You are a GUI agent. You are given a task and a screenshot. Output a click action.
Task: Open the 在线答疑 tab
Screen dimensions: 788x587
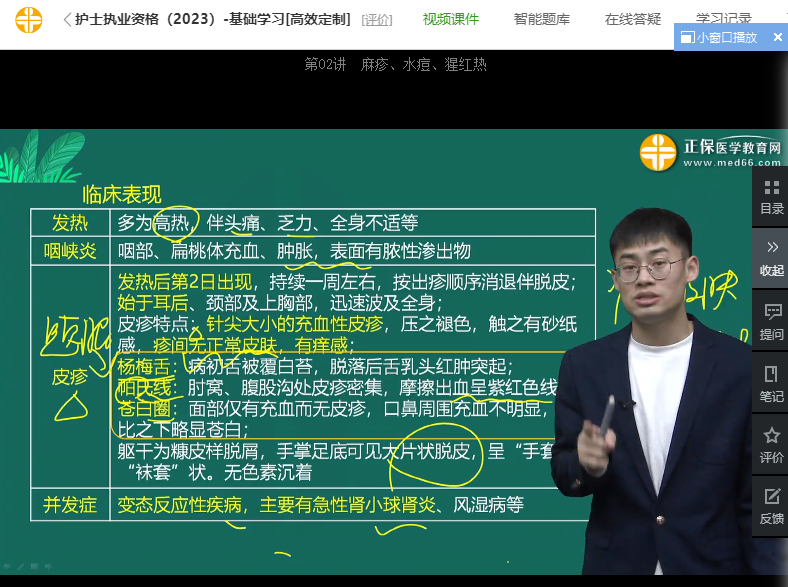[633, 19]
